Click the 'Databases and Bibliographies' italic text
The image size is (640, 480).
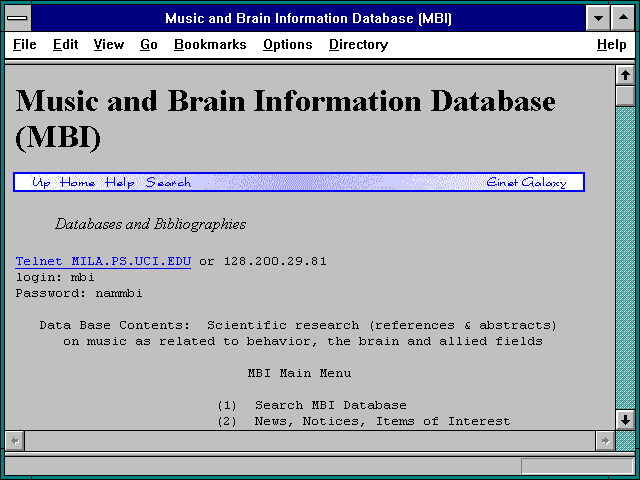pyautogui.click(x=151, y=224)
